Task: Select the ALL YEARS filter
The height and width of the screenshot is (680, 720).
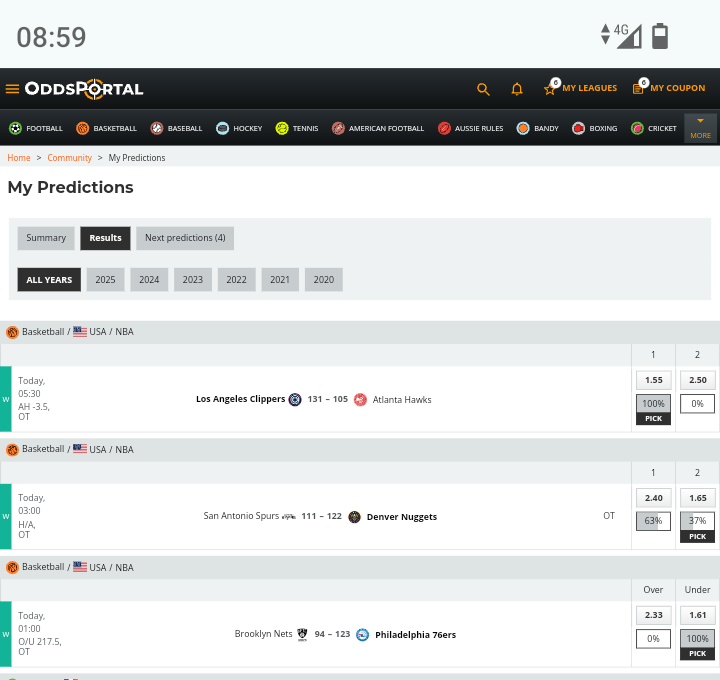Action: (49, 280)
